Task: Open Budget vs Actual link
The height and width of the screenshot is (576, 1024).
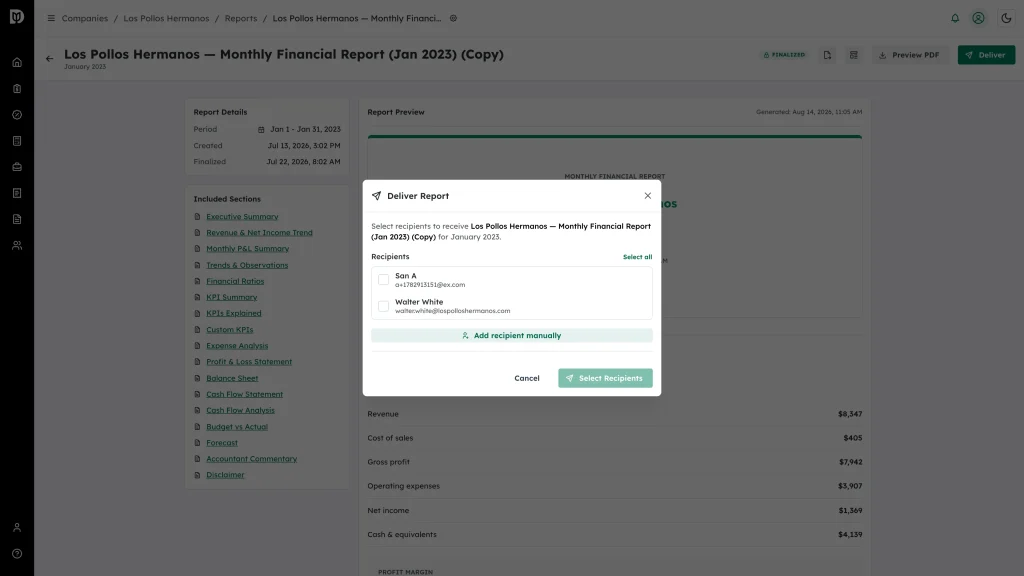Action: tap(237, 426)
